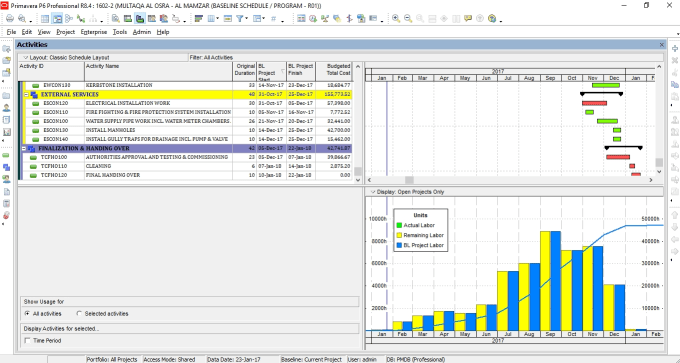Zoom in the timescale with magnifier plus
This screenshot has width=680, height=363.
pos(396,19)
